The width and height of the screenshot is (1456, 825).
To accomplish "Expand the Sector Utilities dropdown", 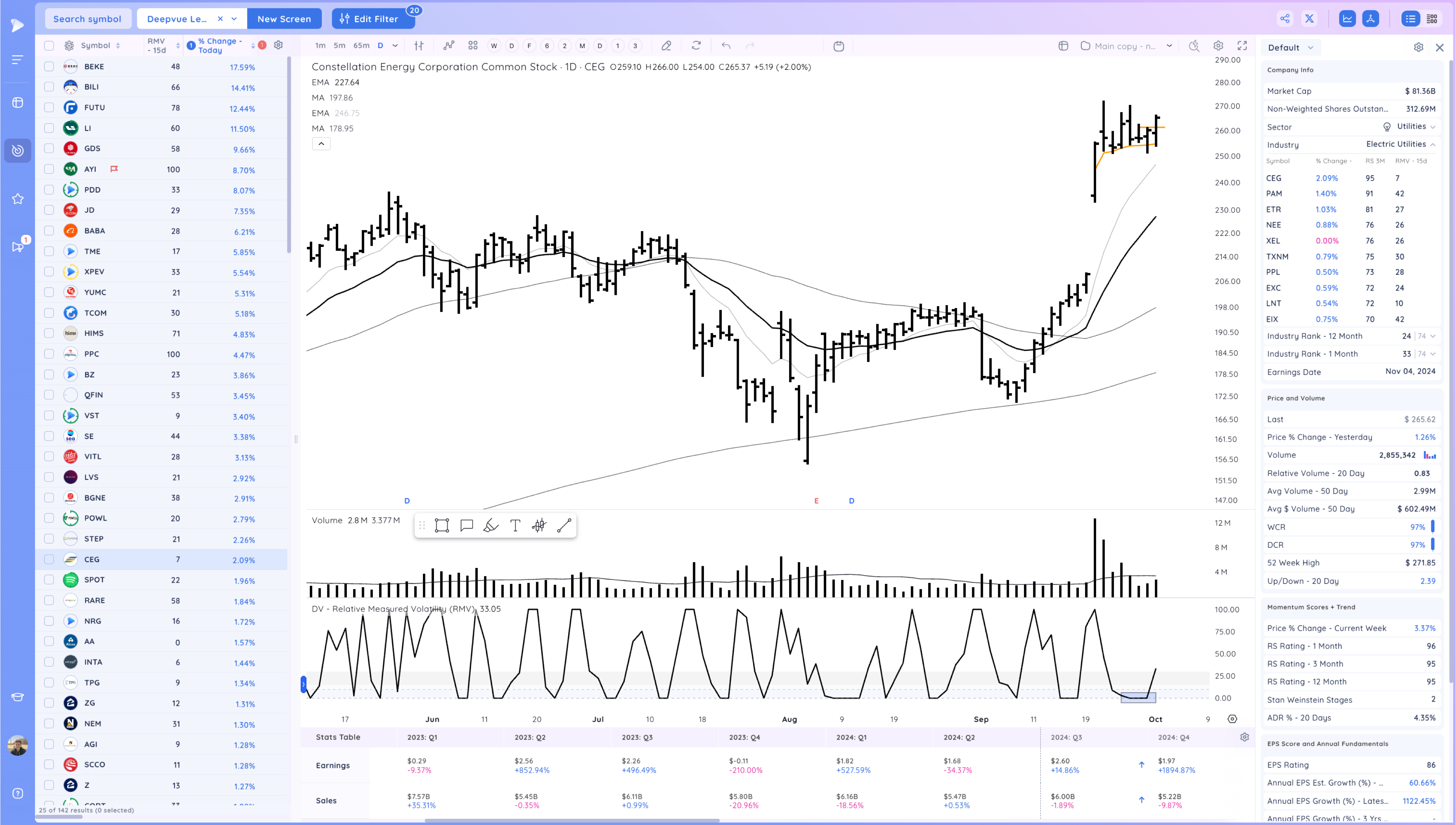I will click(x=1432, y=127).
